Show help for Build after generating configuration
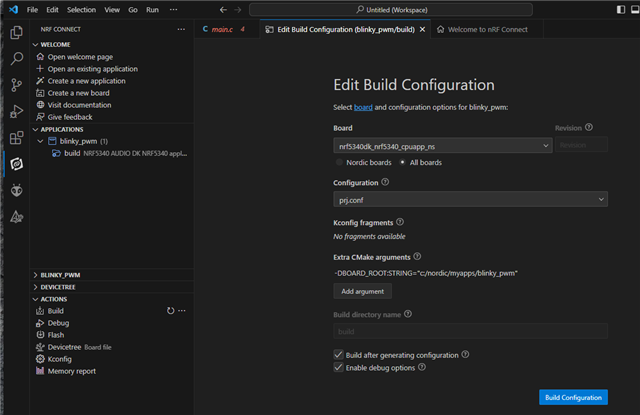640x415 pixels. 465,355
